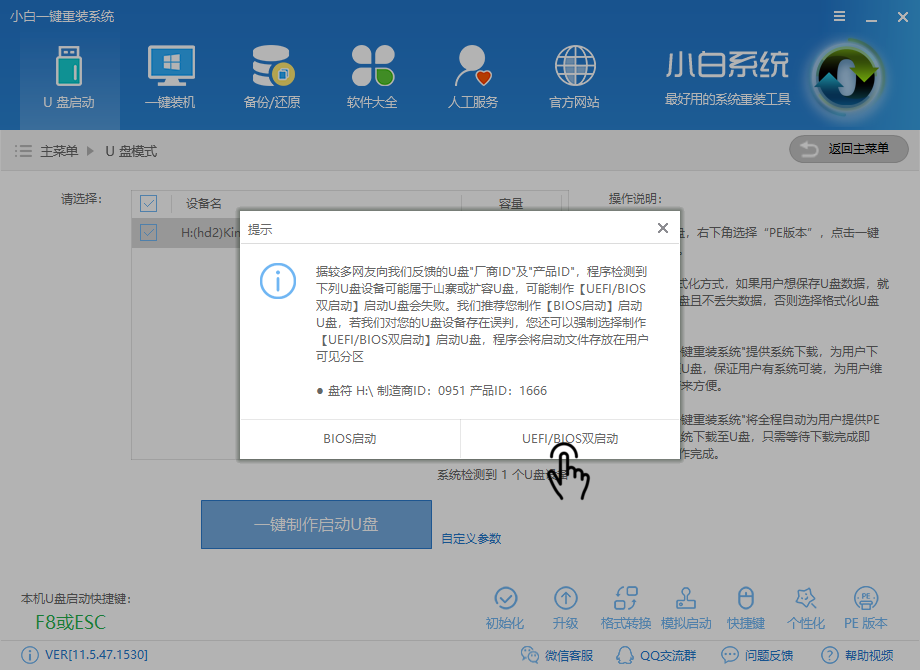Open the 格式转换 format conversion tool
This screenshot has height=670, width=920.
click(x=627, y=605)
